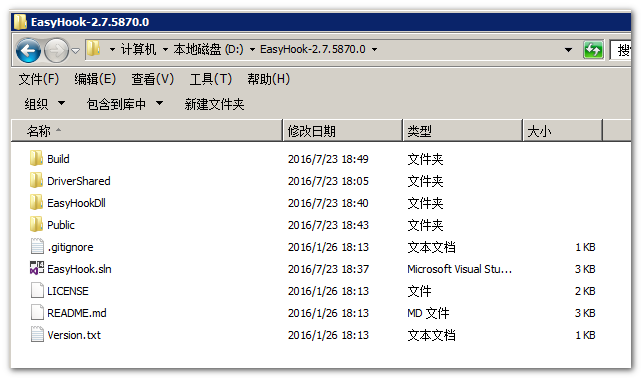641x378 pixels.
Task: Click 计算机 breadcrumb in address bar
Action: (x=138, y=49)
